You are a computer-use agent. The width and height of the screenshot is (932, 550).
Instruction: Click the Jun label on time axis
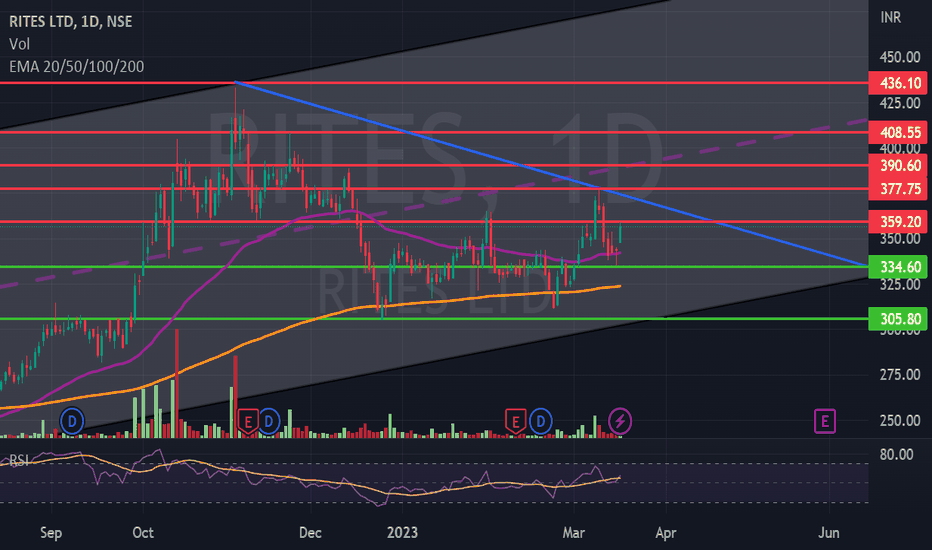829,532
